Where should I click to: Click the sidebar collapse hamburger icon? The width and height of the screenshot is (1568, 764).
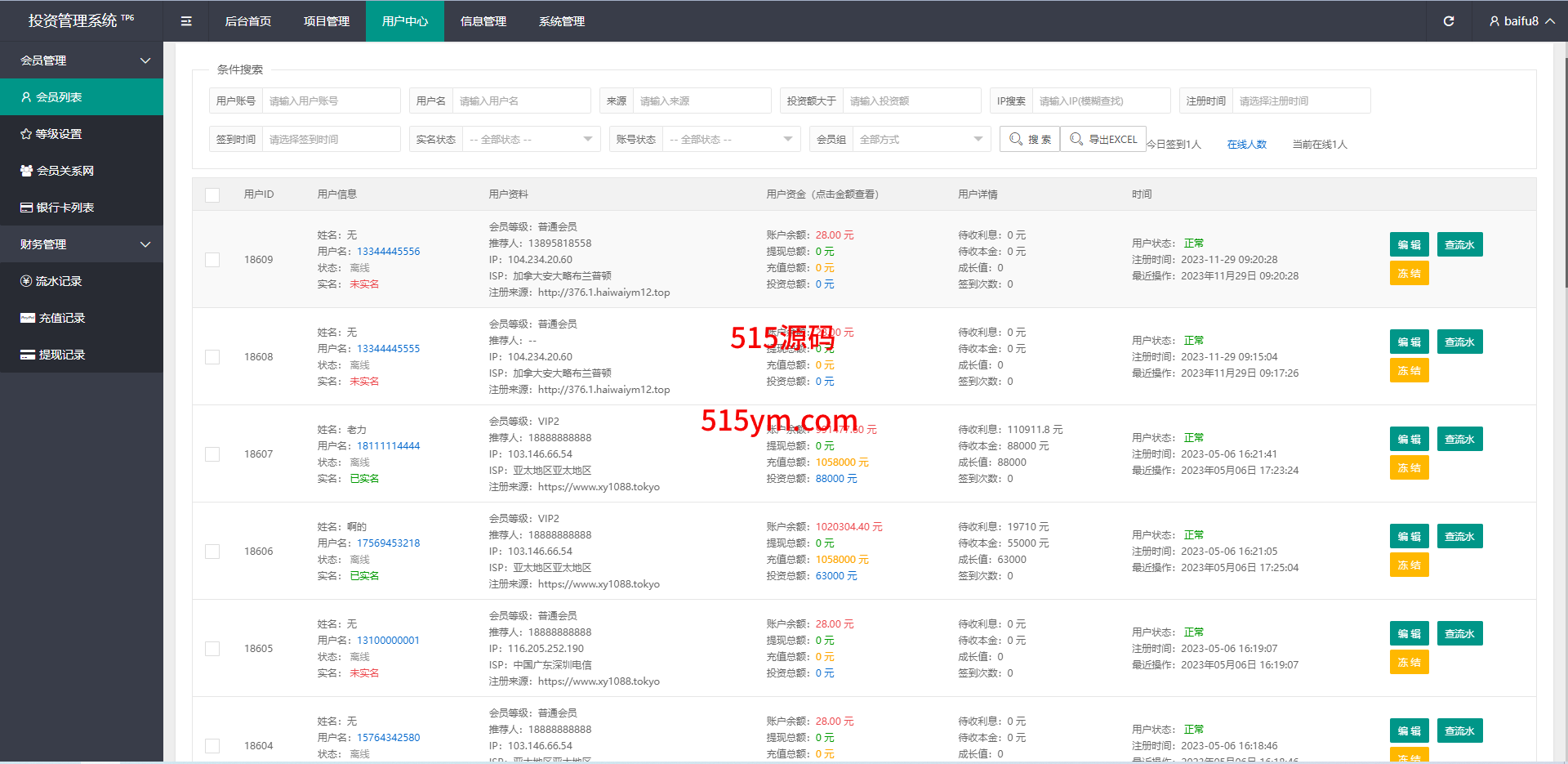point(186,21)
